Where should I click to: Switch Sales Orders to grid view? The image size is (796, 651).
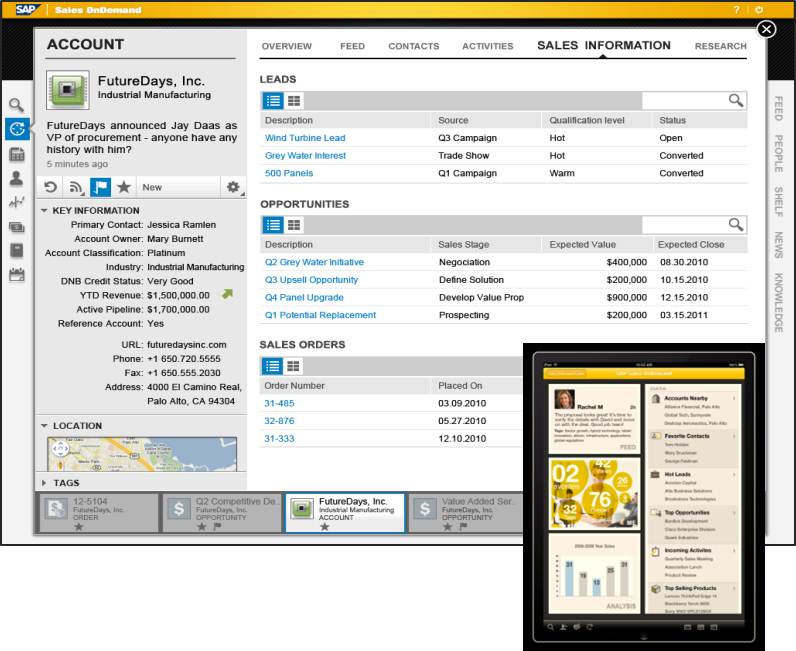click(x=293, y=366)
